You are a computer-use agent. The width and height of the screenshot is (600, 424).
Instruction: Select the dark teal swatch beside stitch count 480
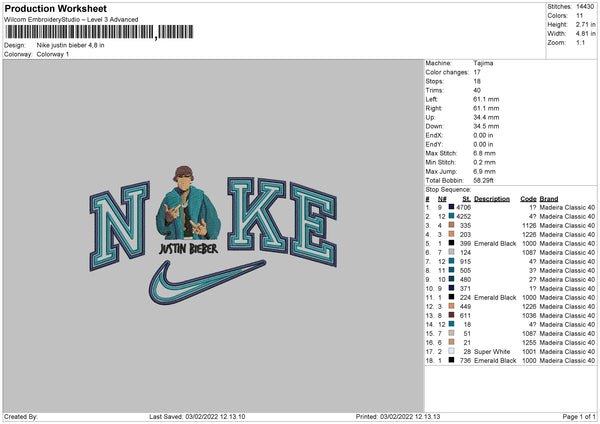point(451,279)
